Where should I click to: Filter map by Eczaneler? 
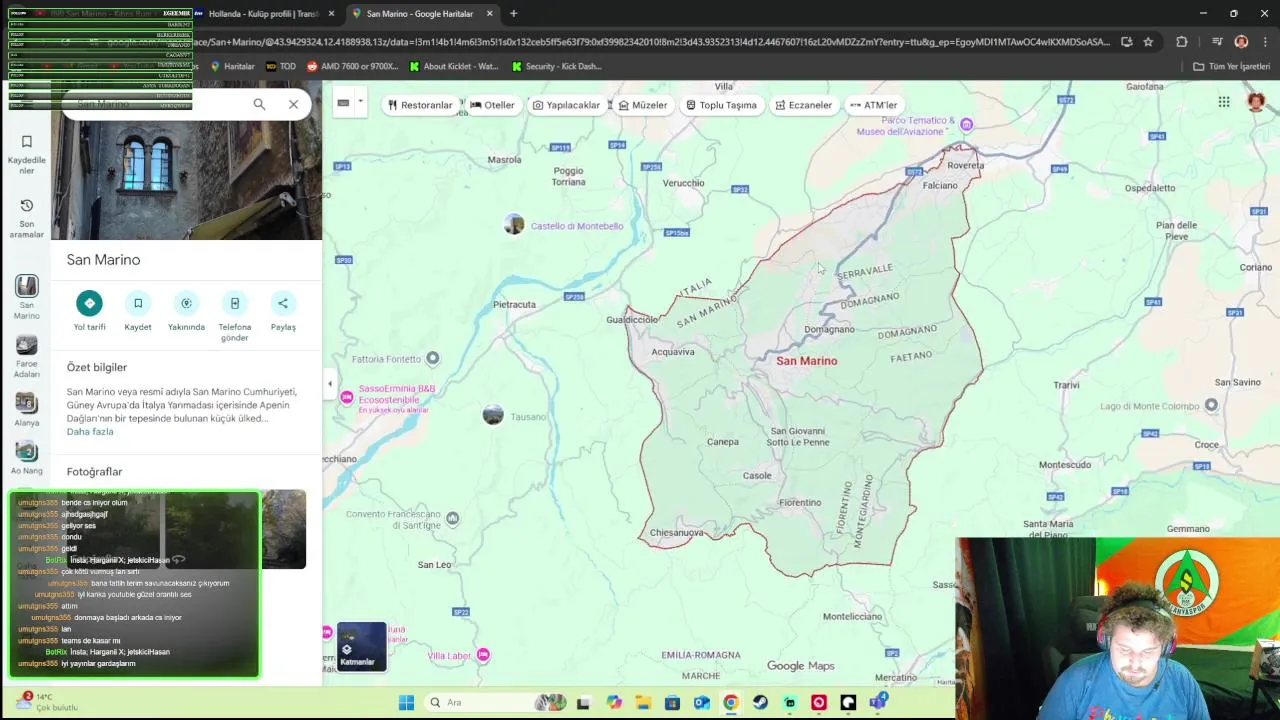point(803,105)
